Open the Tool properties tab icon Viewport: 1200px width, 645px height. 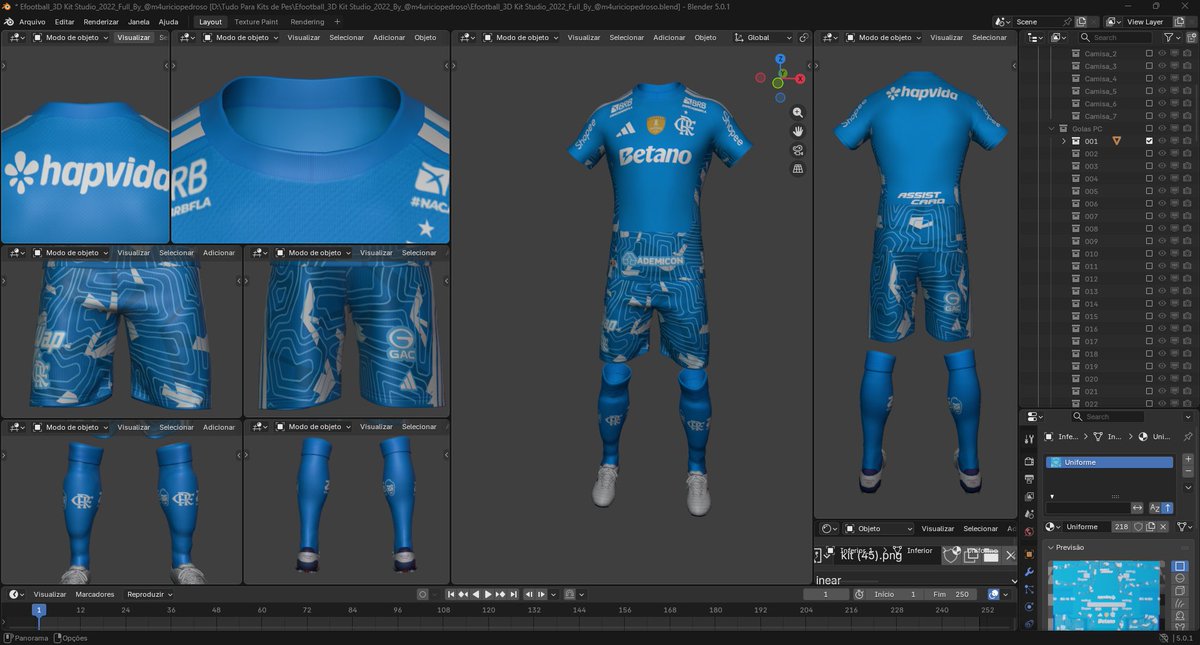point(1029,439)
